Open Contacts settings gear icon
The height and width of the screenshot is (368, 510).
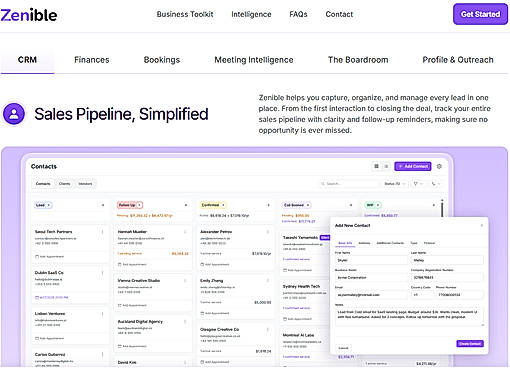439,166
